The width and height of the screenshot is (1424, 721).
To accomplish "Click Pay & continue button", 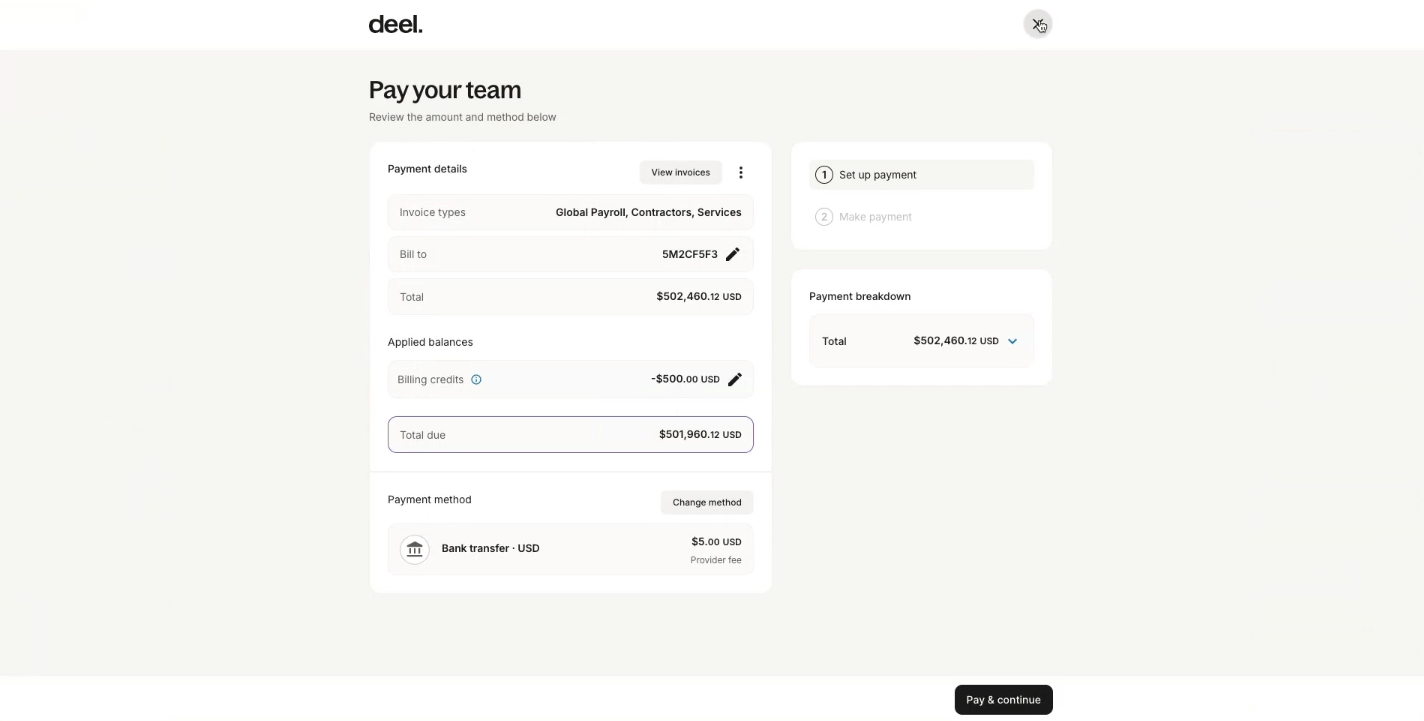I will click(1003, 700).
